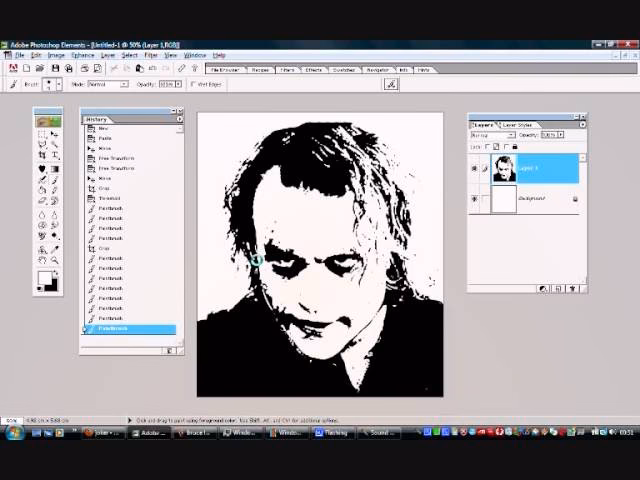Image resolution: width=640 pixels, height=480 pixels.
Task: Open the Layers Opacity arrow
Action: (x=561, y=135)
